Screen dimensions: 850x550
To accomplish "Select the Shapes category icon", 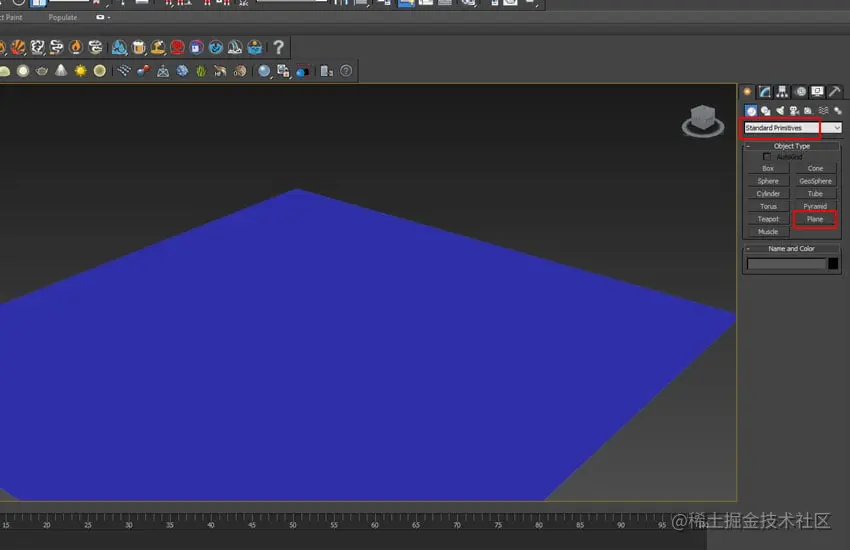I will [x=765, y=111].
